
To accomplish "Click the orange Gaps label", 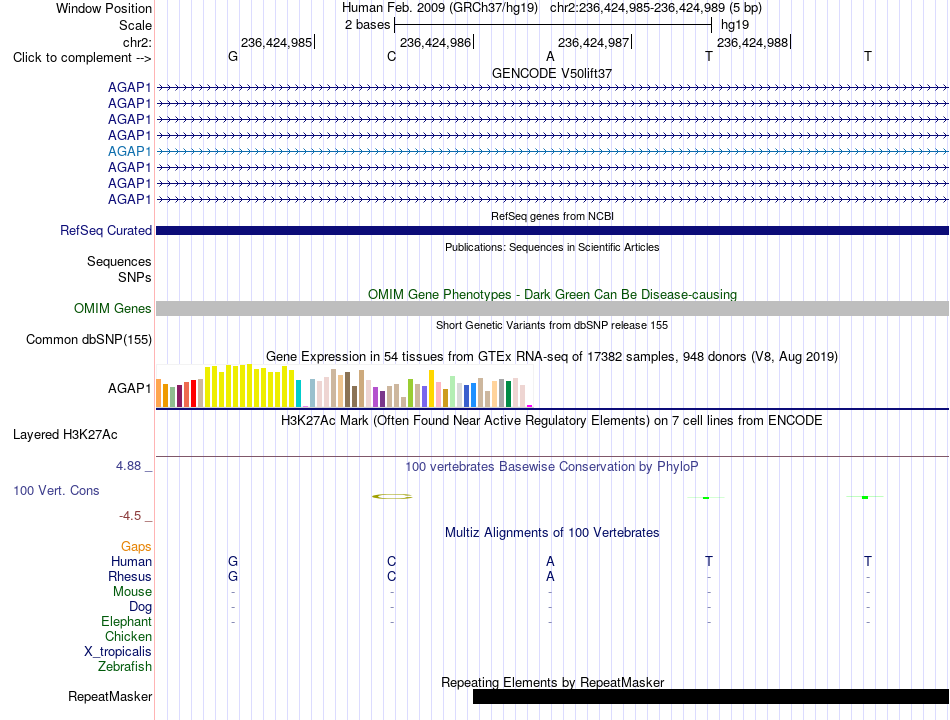I will [x=136, y=547].
